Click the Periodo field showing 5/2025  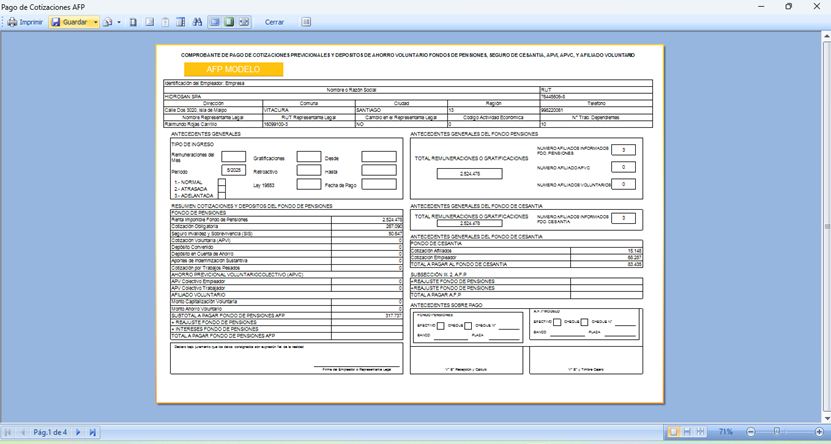[234, 171]
